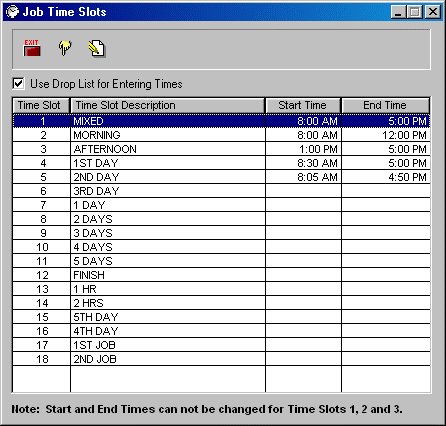Viewport: 446px width, 426px height.
Task: Click the red EXIT icon
Action: click(x=32, y=48)
